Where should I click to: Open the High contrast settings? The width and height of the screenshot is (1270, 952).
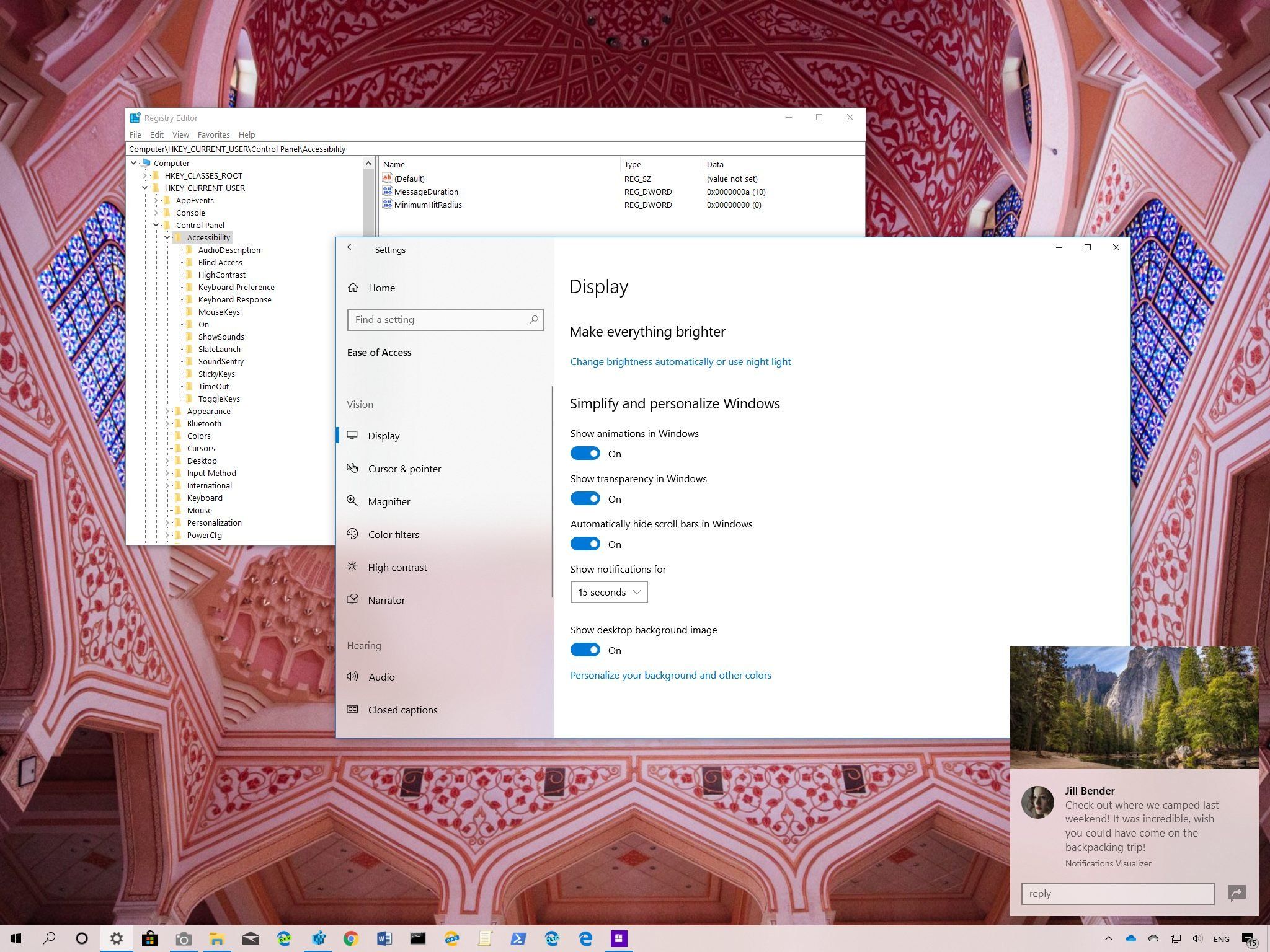(x=397, y=567)
